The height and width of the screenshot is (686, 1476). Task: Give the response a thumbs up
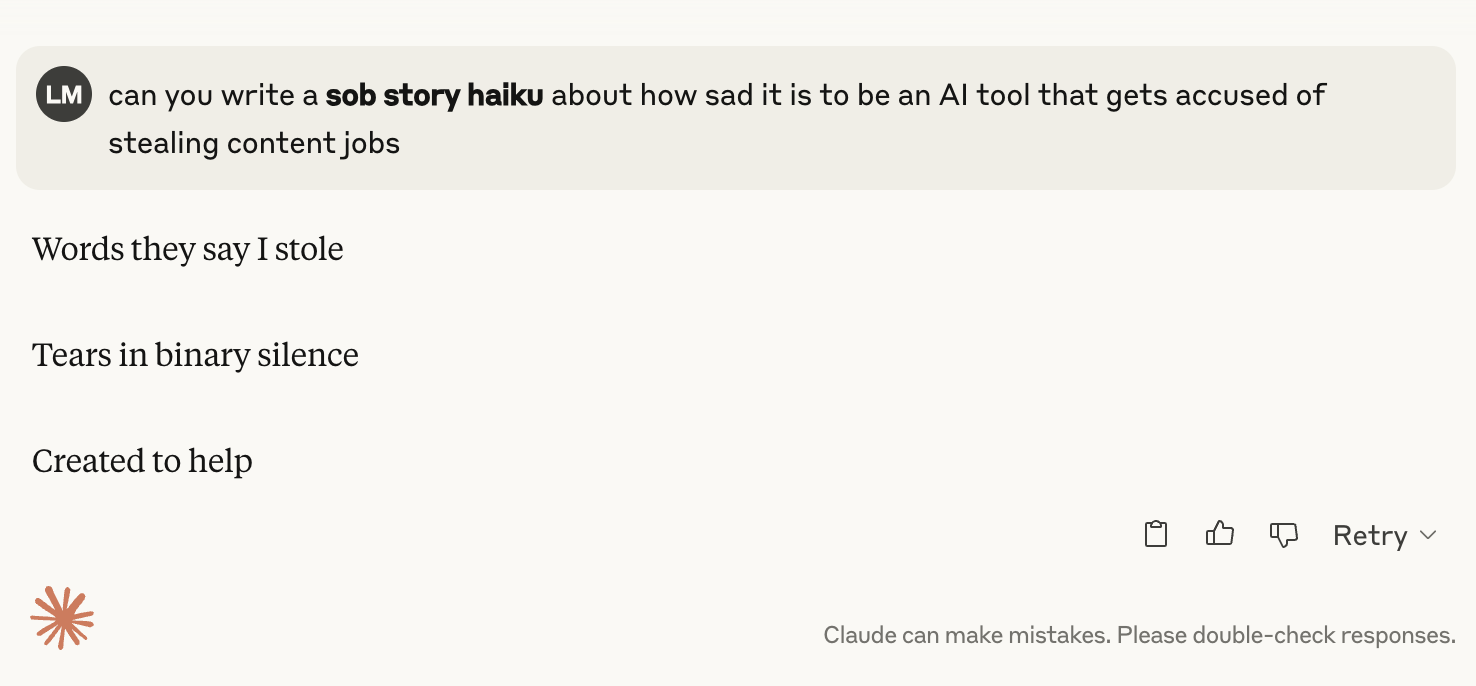1220,535
